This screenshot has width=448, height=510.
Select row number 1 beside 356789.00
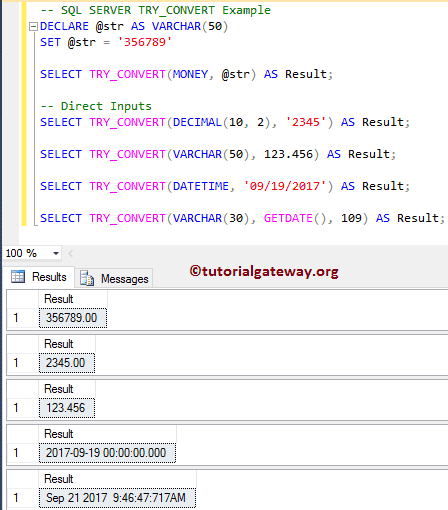pyautogui.click(x=23, y=318)
